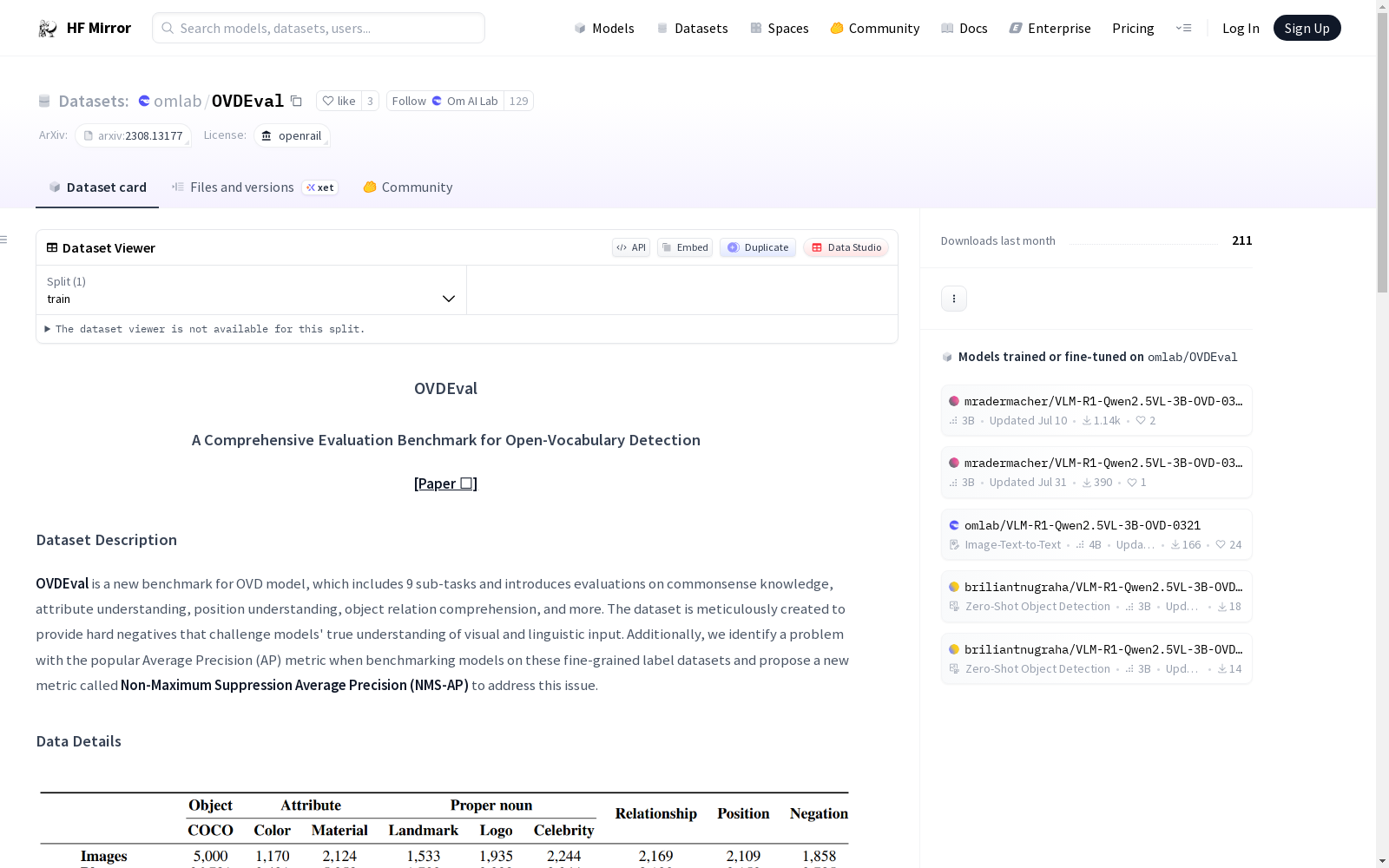
Task: Open the Paper link
Action: pos(445,483)
